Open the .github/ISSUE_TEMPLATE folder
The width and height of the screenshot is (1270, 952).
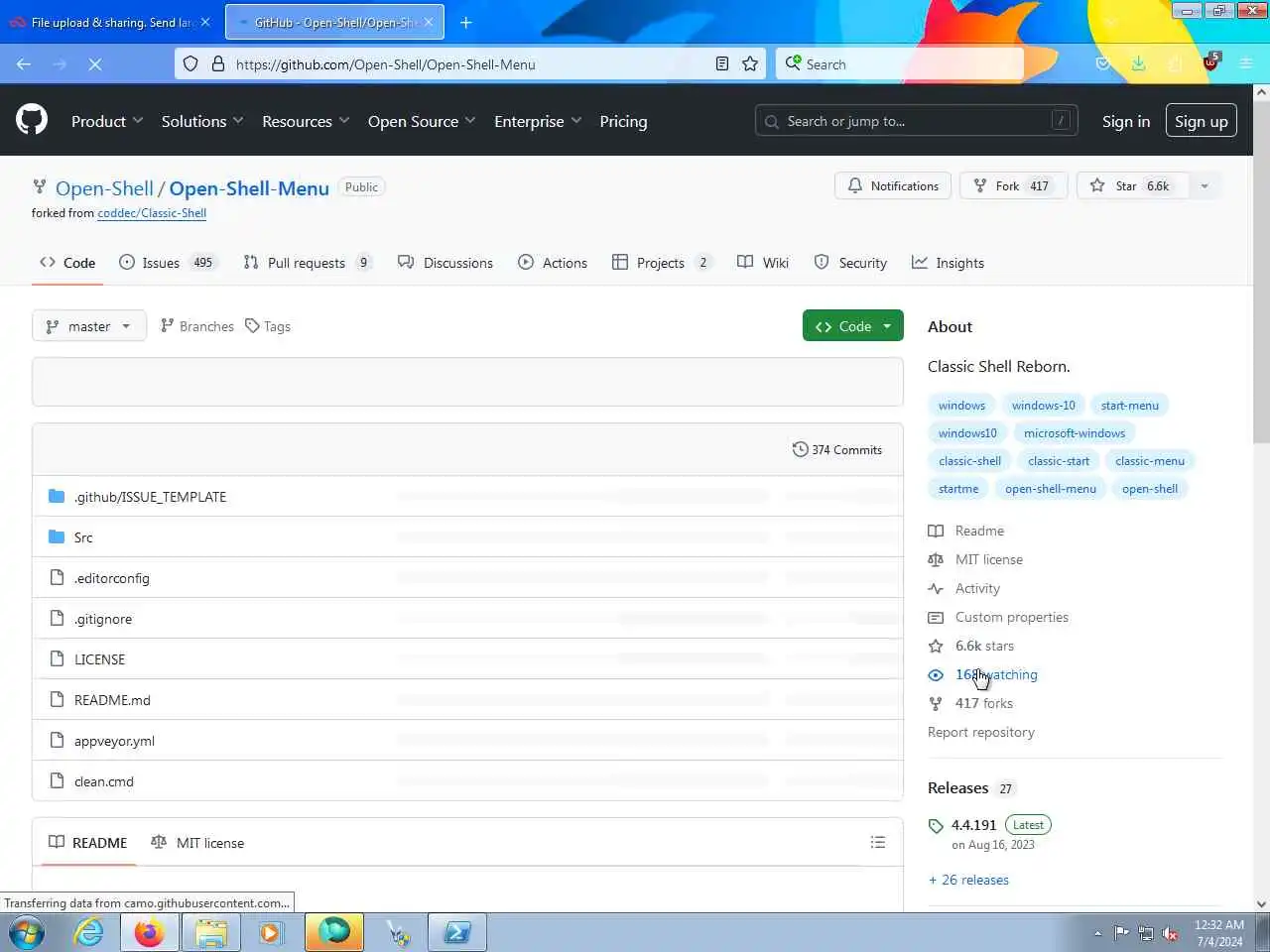(x=150, y=497)
